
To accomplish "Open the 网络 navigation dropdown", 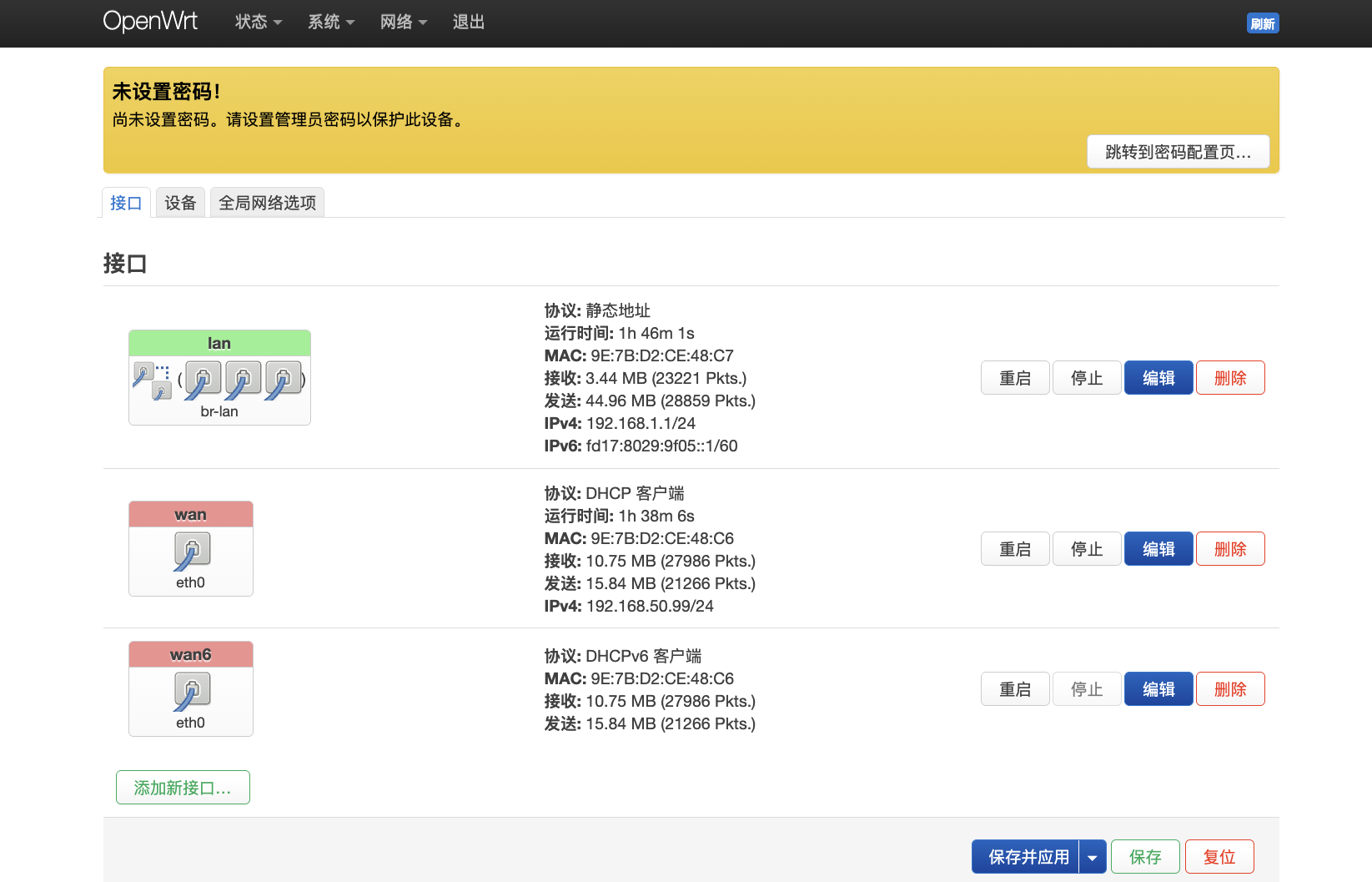I will 404,23.
